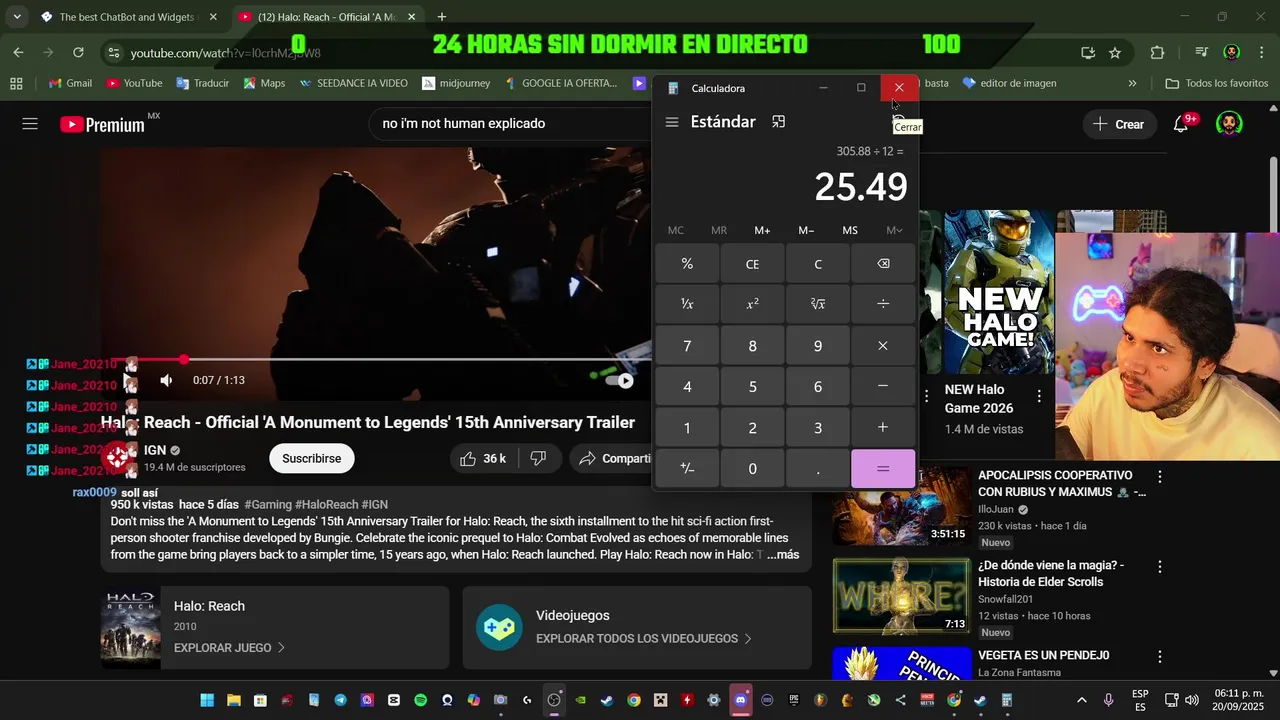Click the Compartir share button
Image resolution: width=1280 pixels, height=720 pixels.
(612, 458)
